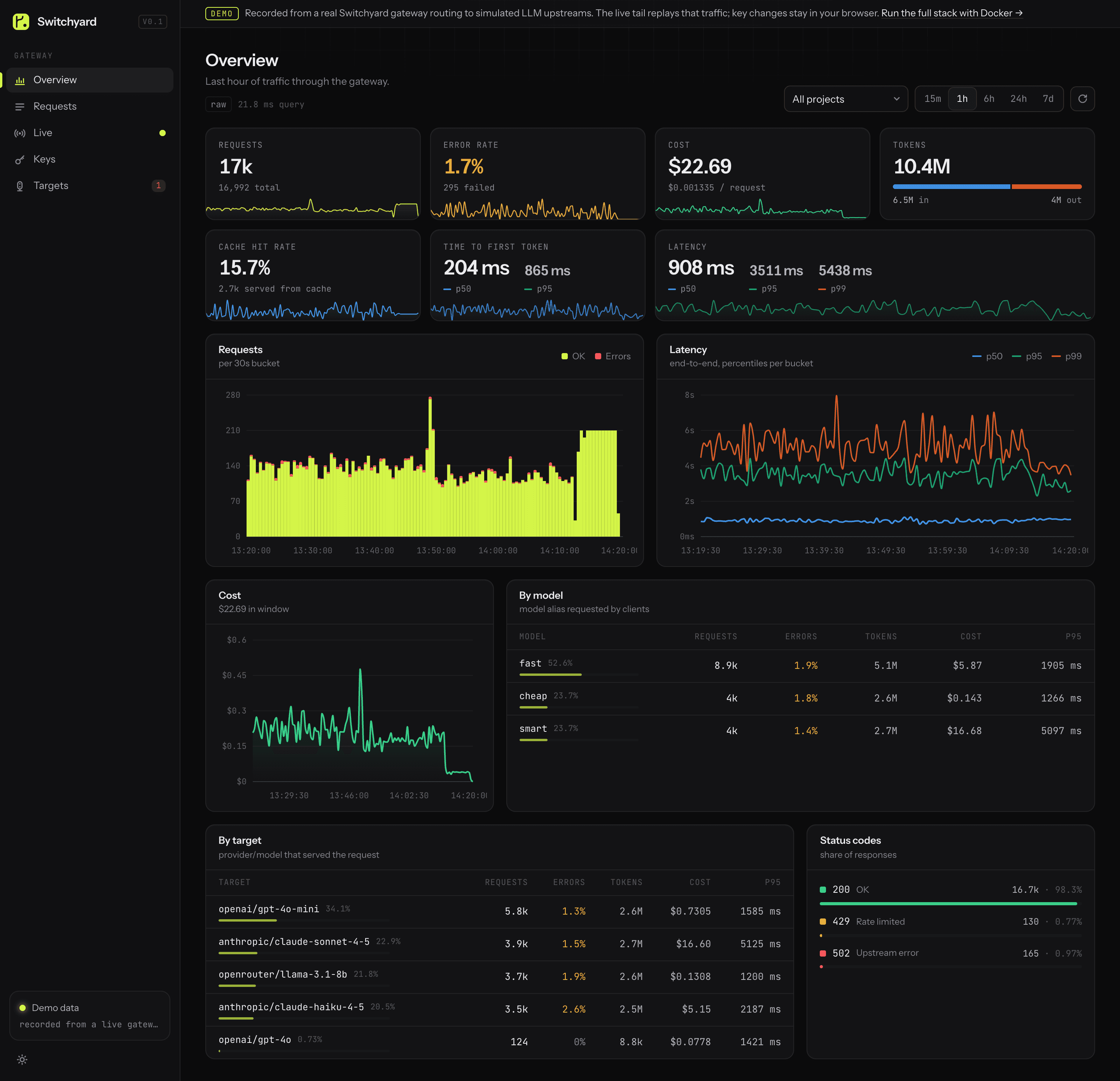The image size is (1120, 1081).
Task: Open the All projects dropdown
Action: pyautogui.click(x=846, y=99)
